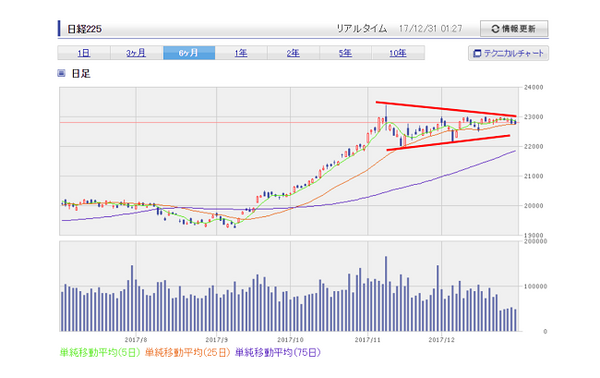Click the 2017/9 date axis label
This screenshot has width=600, height=378.
point(216,339)
